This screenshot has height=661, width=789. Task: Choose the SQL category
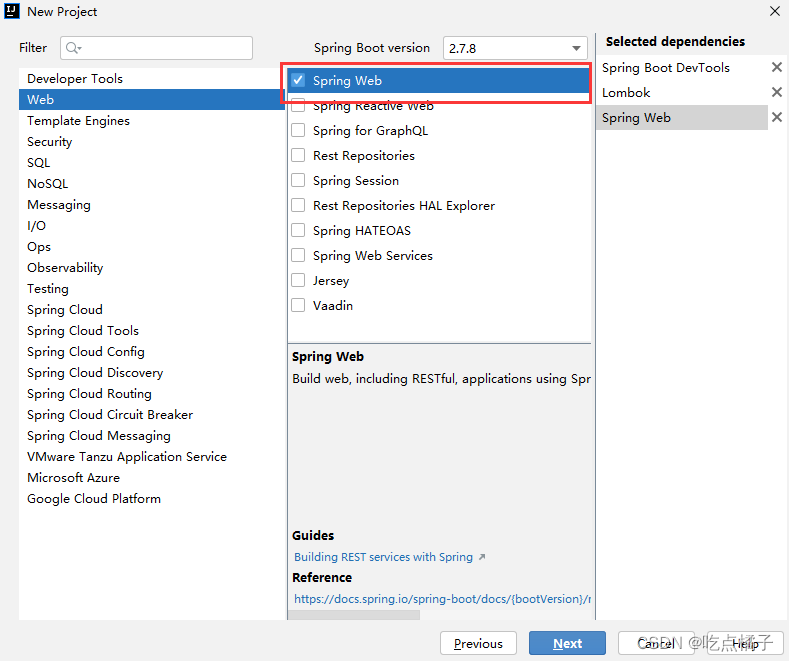pos(151,162)
